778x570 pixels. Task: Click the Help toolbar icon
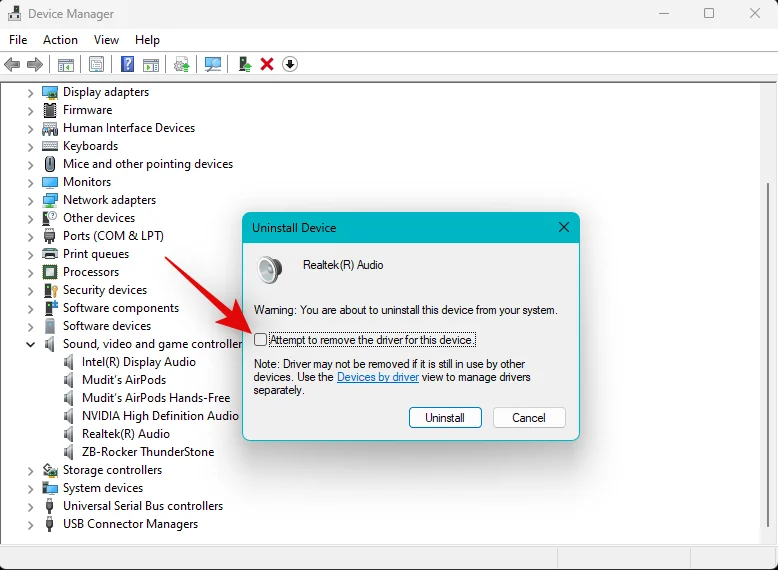tap(127, 64)
